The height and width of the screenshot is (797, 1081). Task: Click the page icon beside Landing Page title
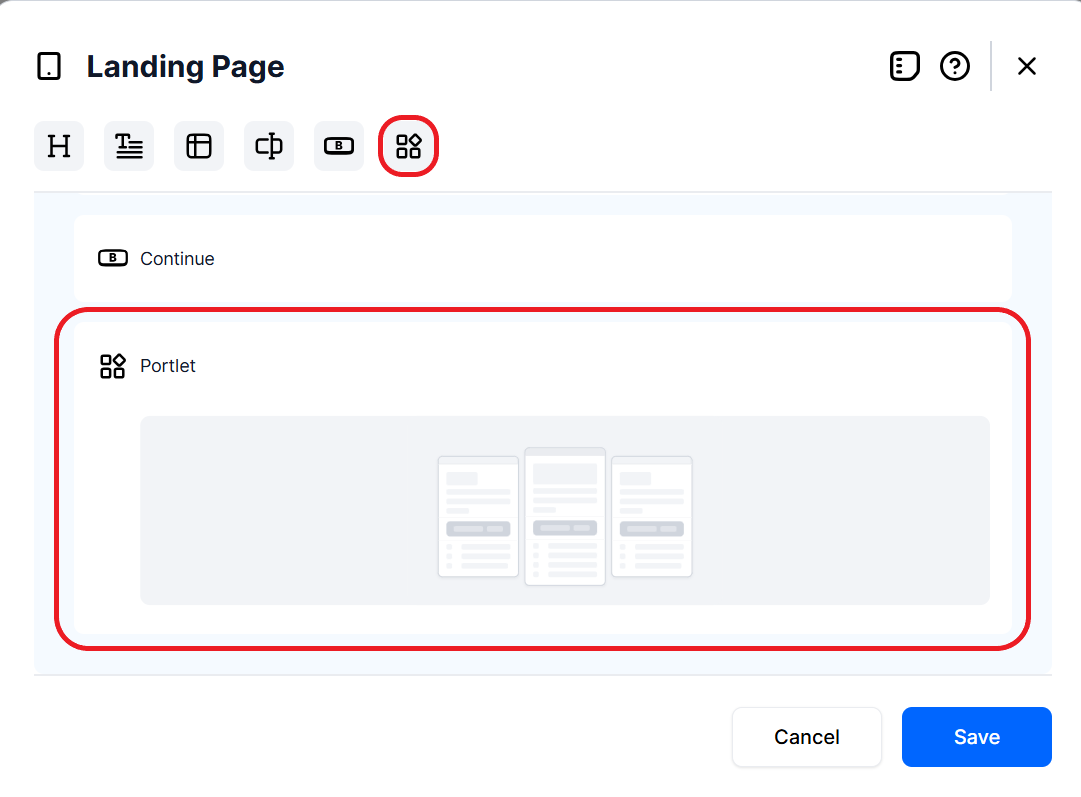click(x=48, y=67)
